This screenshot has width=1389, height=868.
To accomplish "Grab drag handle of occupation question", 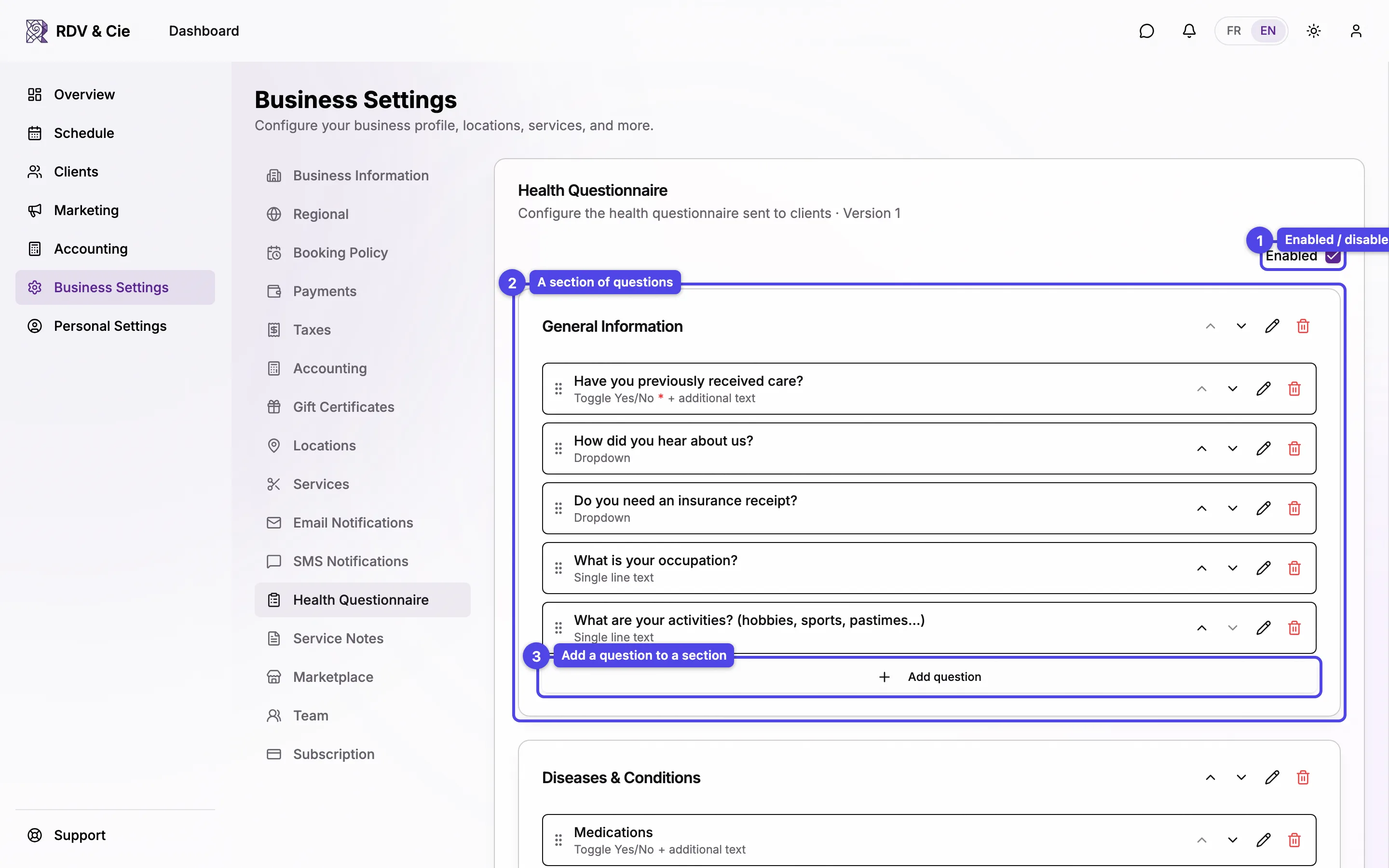I will click(x=558, y=568).
